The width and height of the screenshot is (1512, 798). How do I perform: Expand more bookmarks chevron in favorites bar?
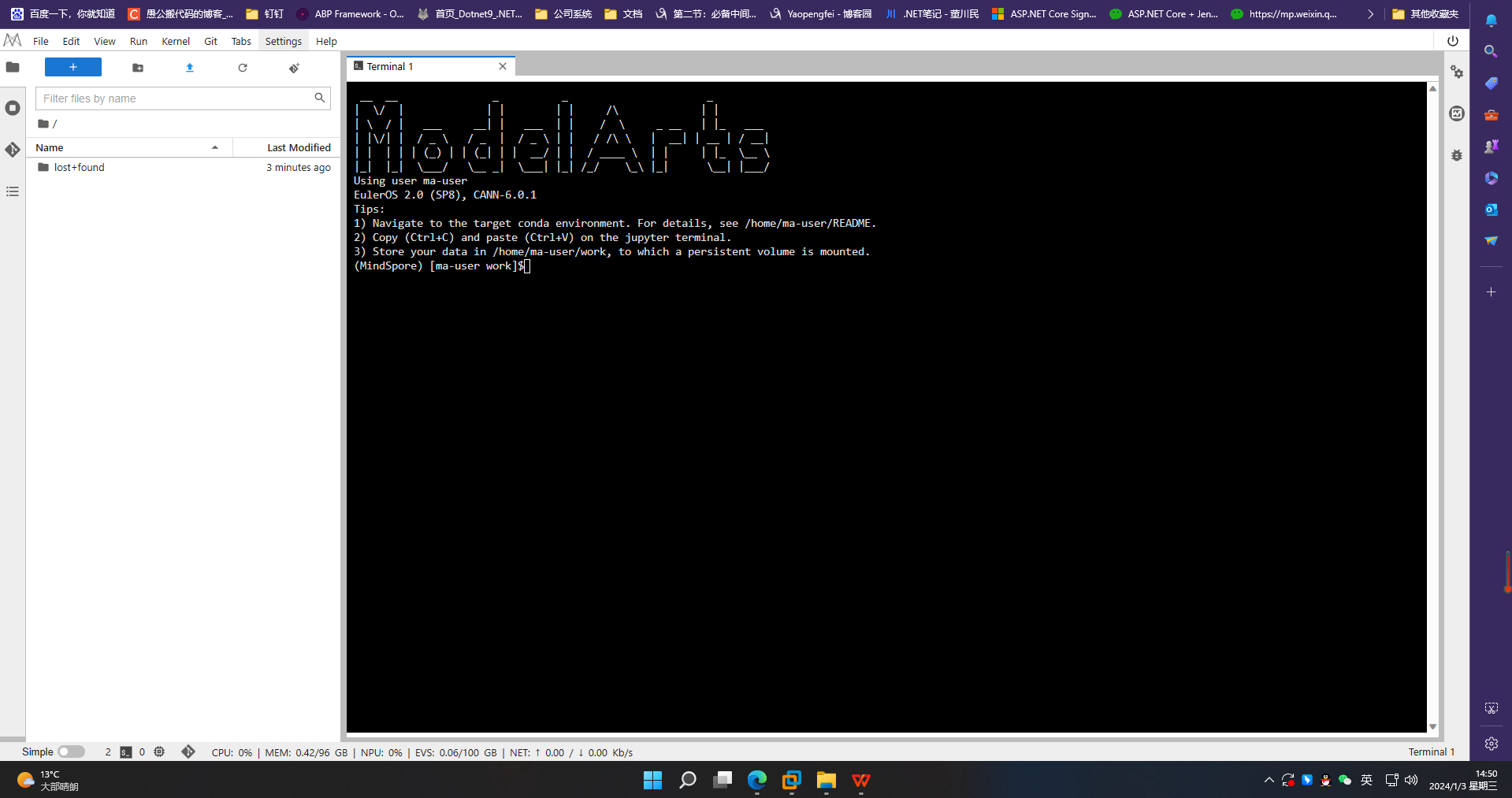point(1370,13)
